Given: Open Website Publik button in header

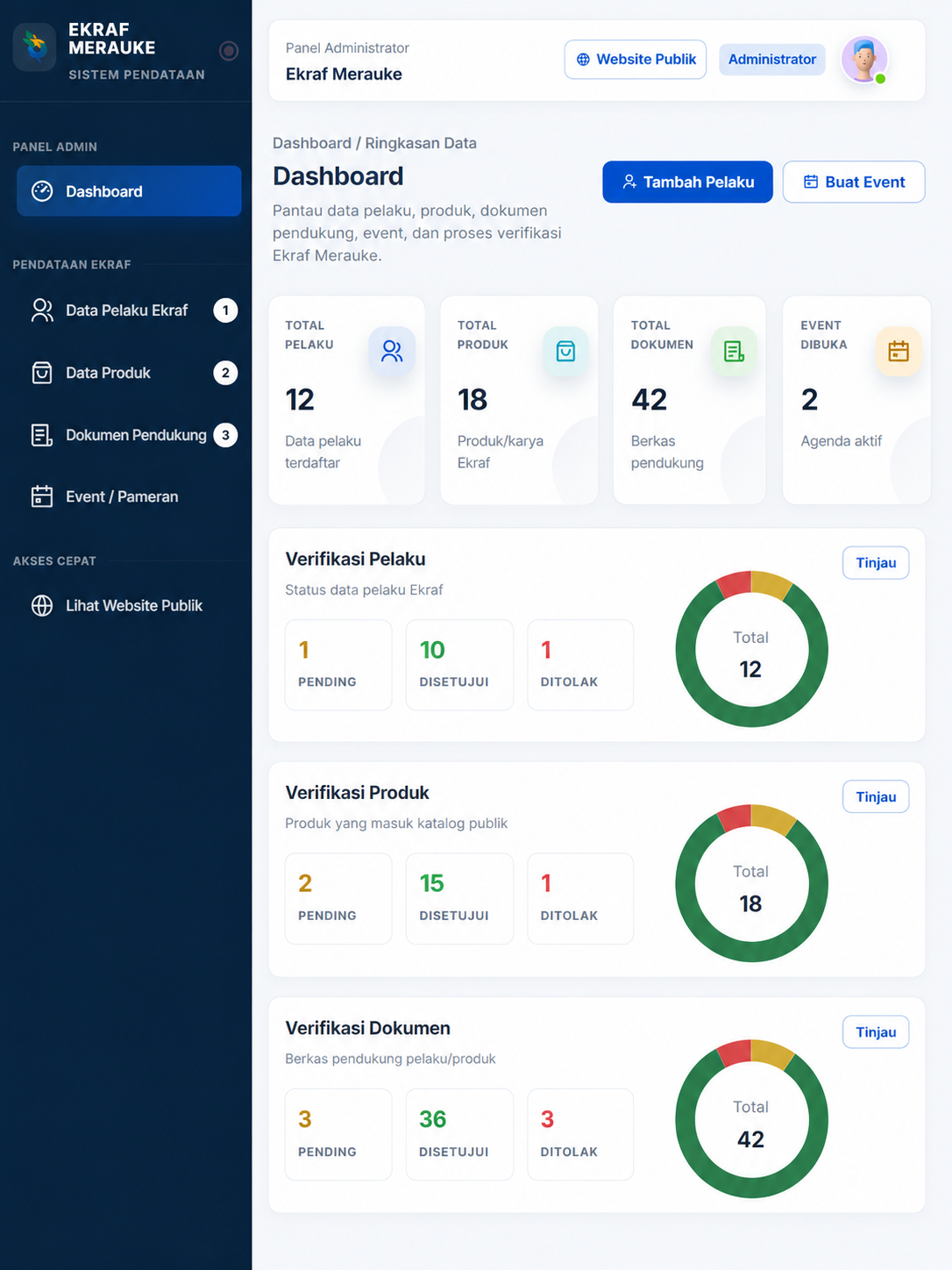Looking at the screenshot, I should 636,60.
